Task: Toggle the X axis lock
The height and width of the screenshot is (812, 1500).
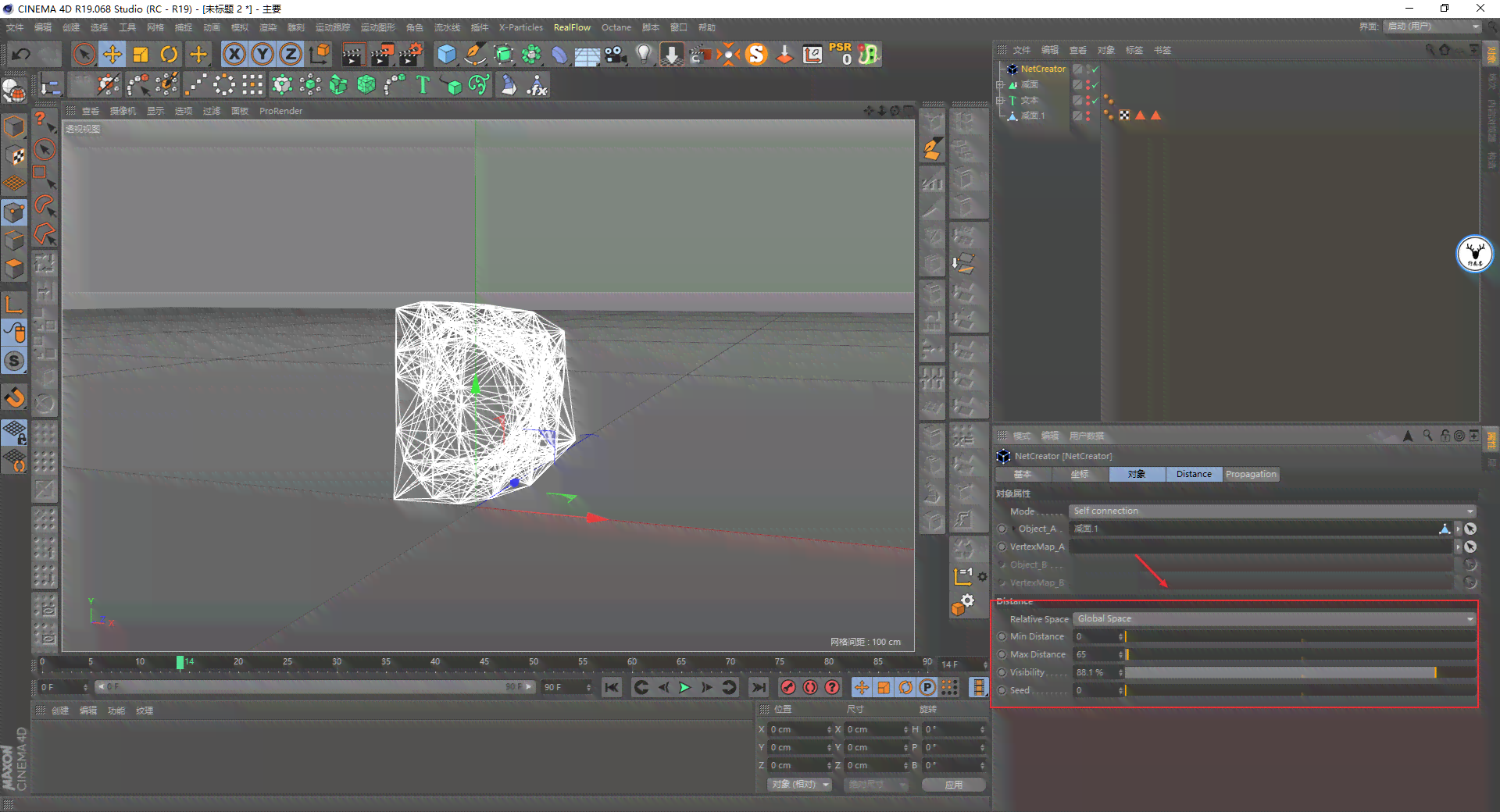Action: pyautogui.click(x=234, y=54)
